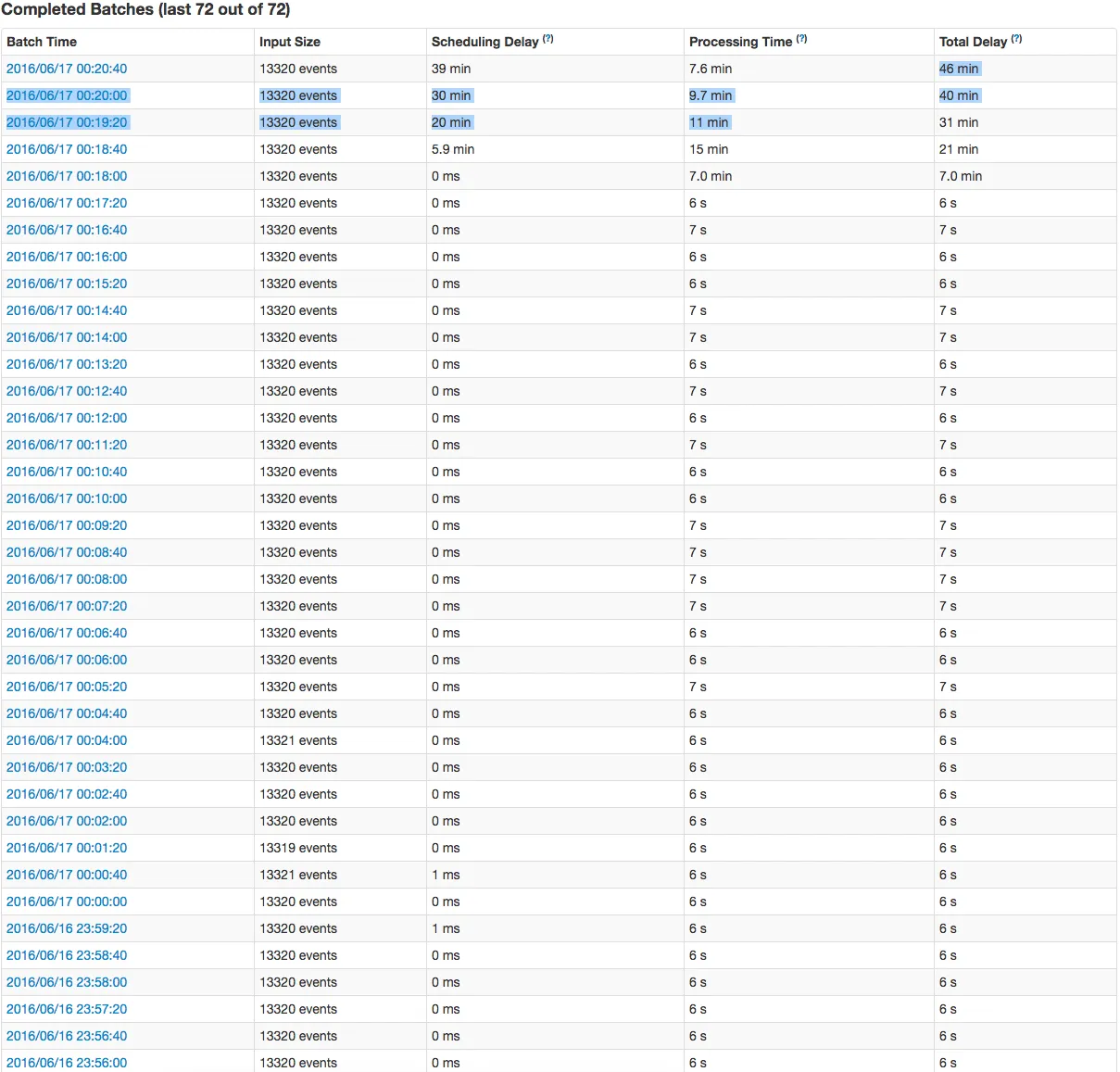Open batch 2016/06/17 00:00:00

click(67, 902)
